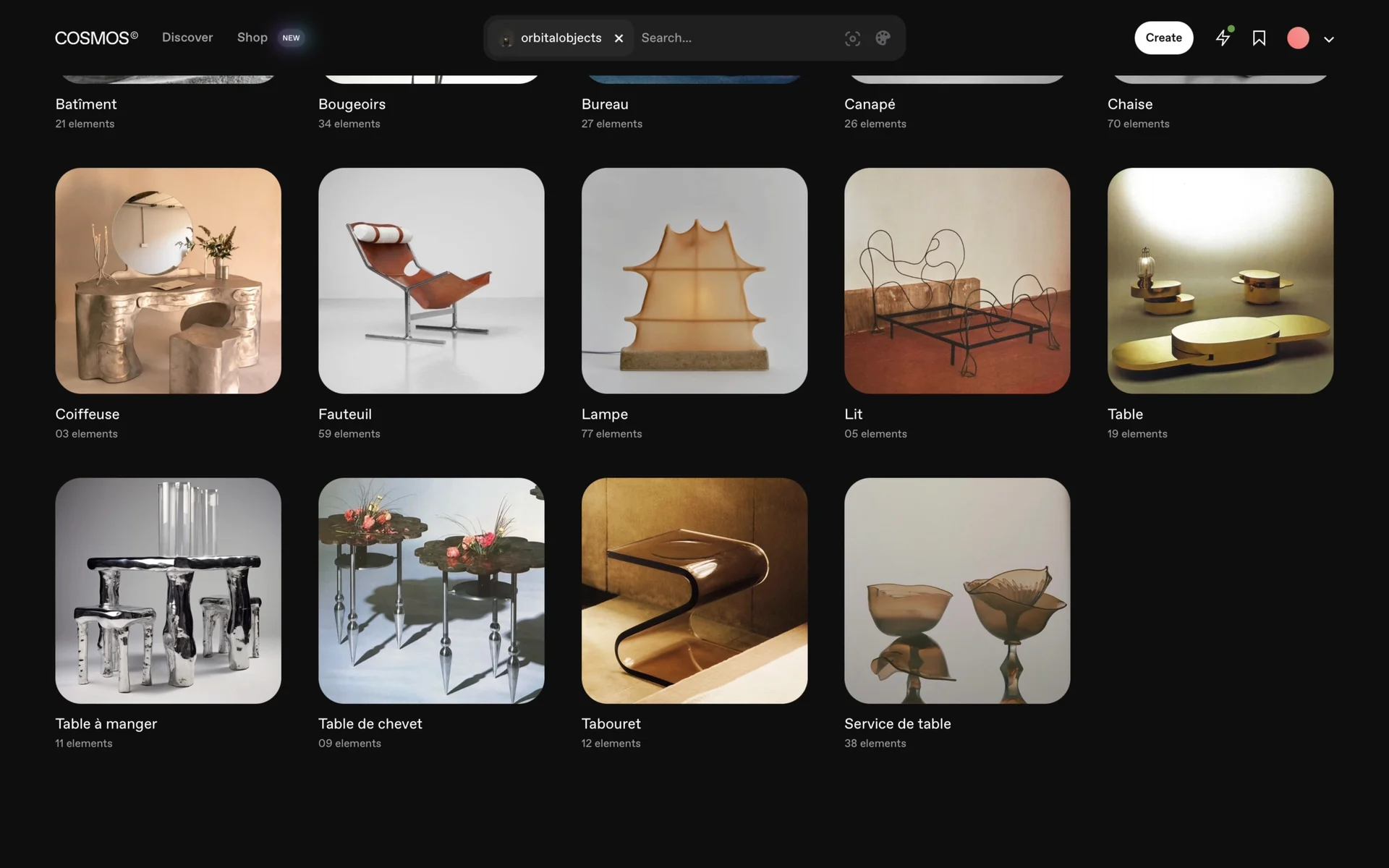Open the saved bookmarks icon
Image resolution: width=1389 pixels, height=868 pixels.
[1259, 38]
